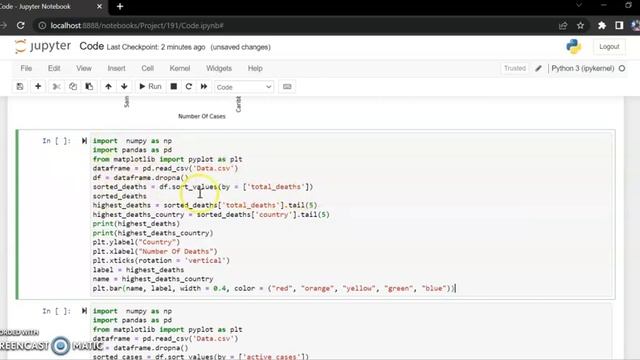Screen dimensions: 640x360
Task: Click the plt.bar line in first cell
Action: (x=273, y=288)
